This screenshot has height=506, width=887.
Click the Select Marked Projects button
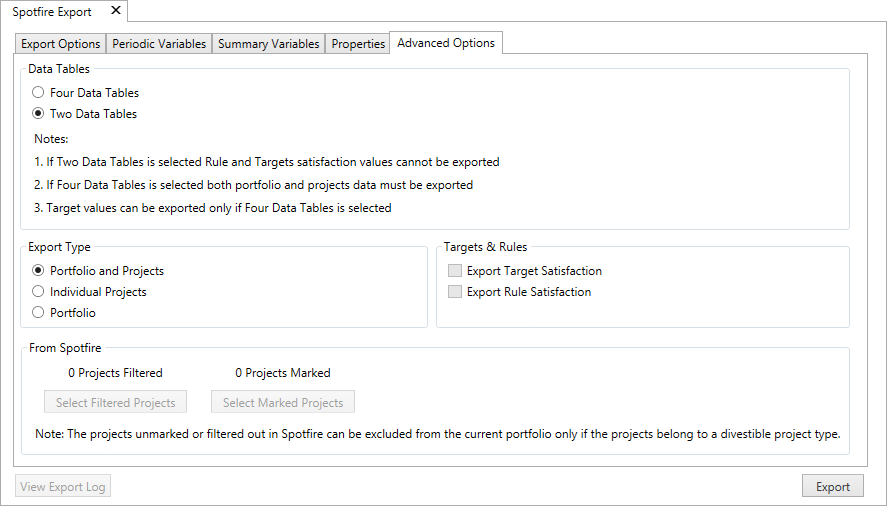pyautogui.click(x=283, y=402)
